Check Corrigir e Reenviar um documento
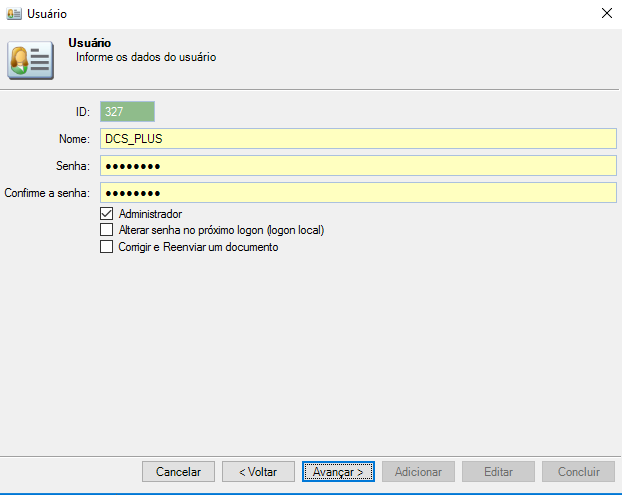The width and height of the screenshot is (622, 495). click(x=107, y=247)
